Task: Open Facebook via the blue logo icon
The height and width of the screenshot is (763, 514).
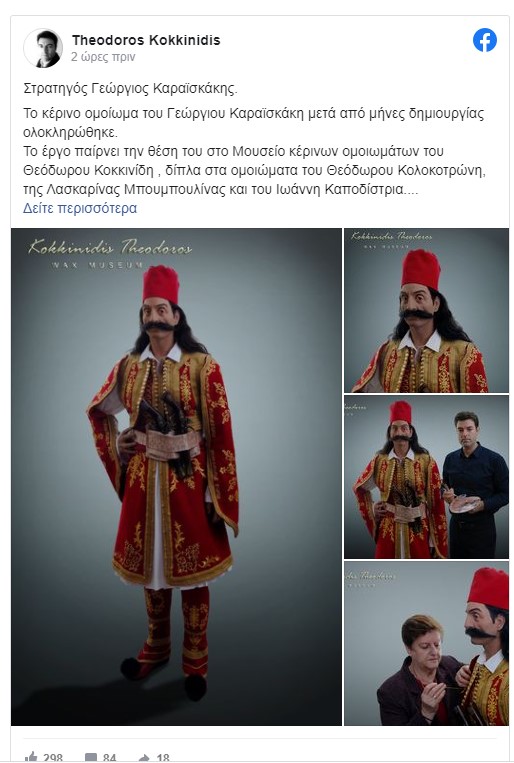Action: [485, 40]
